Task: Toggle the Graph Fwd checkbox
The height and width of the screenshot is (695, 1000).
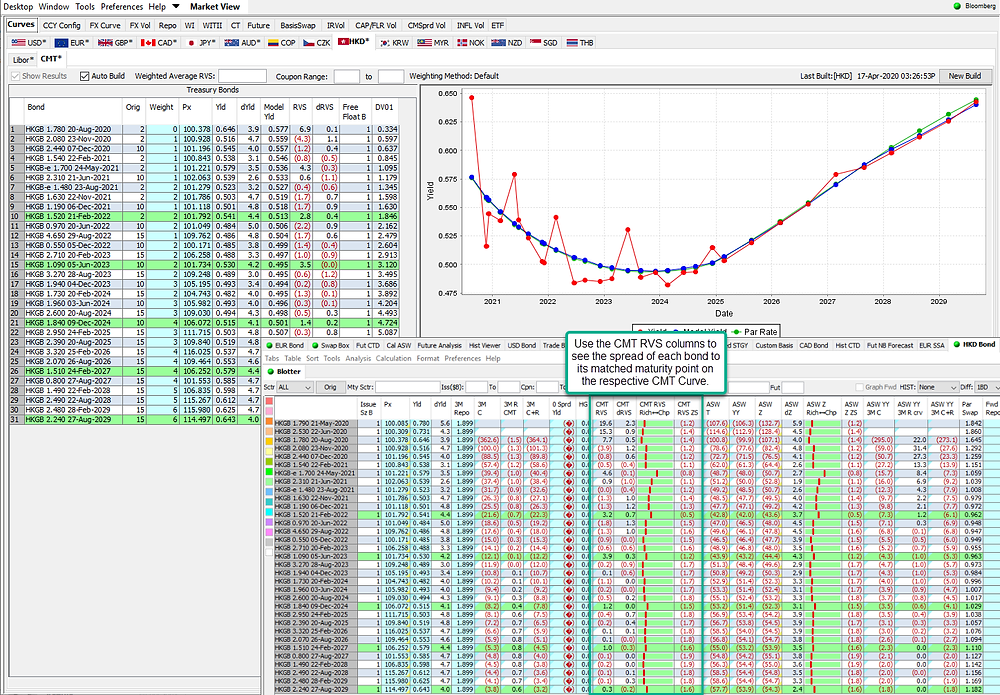Action: click(859, 387)
